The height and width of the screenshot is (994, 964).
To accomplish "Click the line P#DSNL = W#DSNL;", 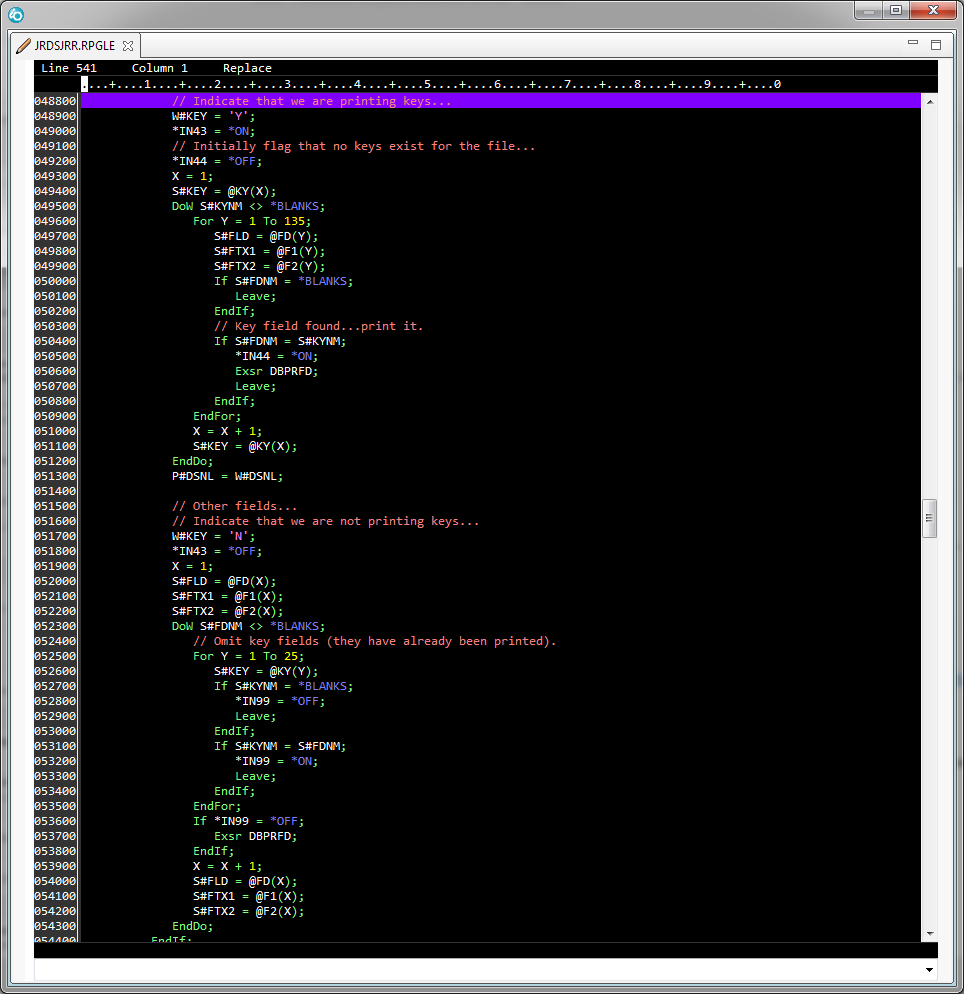I will [227, 476].
